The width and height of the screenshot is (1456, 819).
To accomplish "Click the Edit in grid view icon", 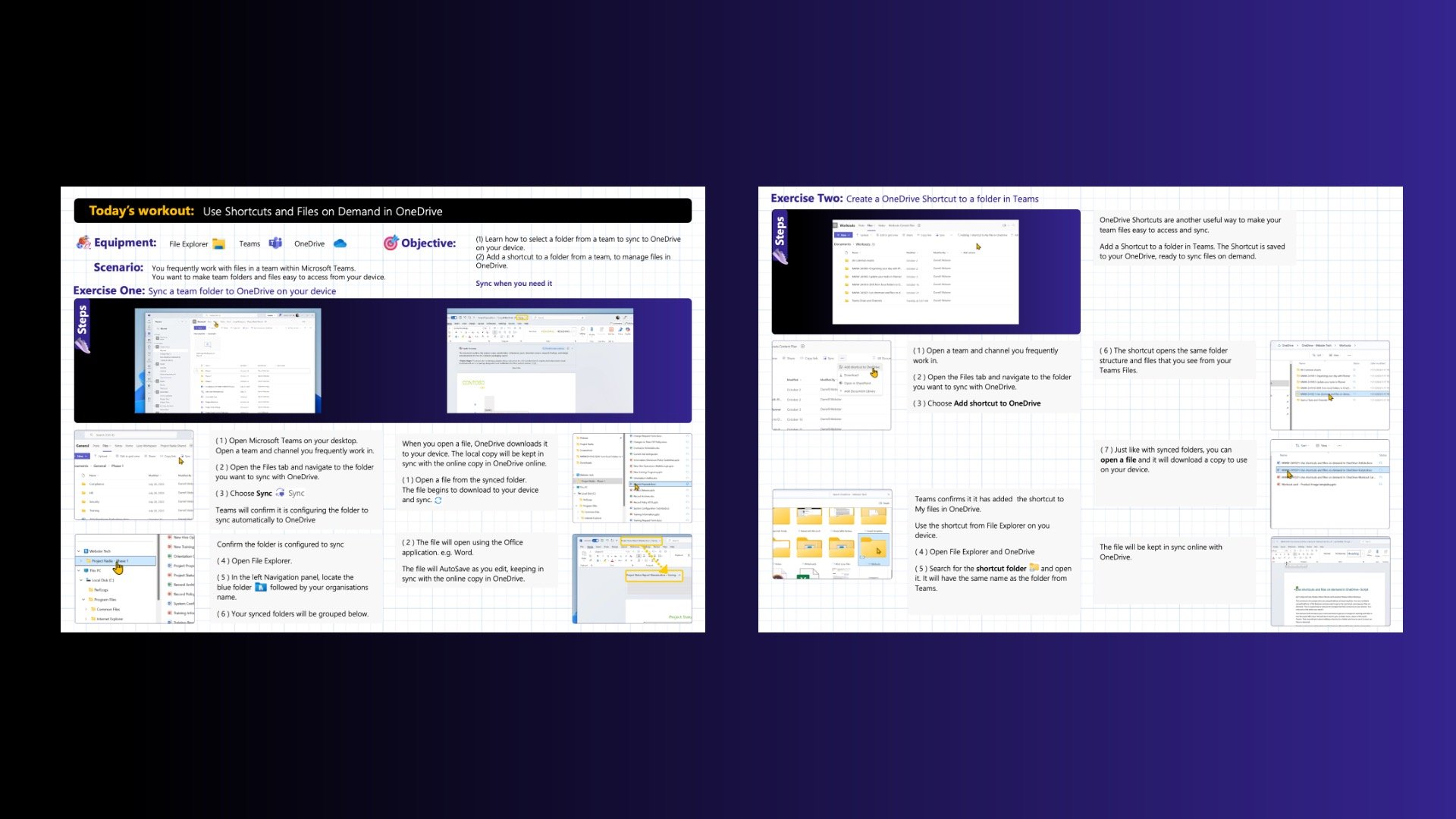I will point(118,457).
